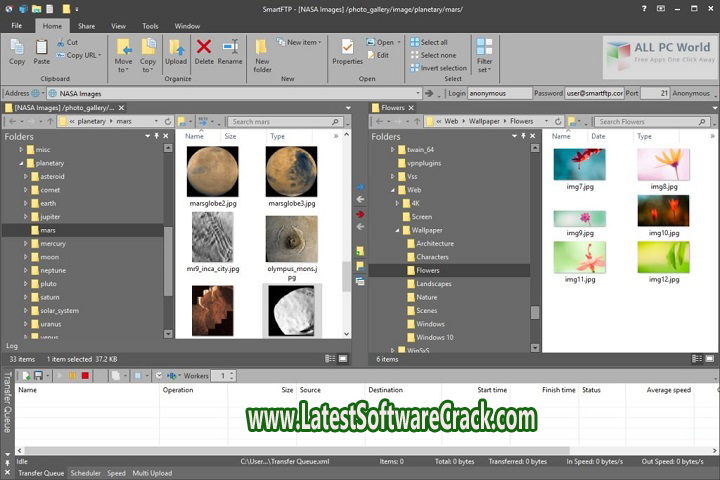Expand the jupiter folder tree node
720x480 pixels.
26,216
